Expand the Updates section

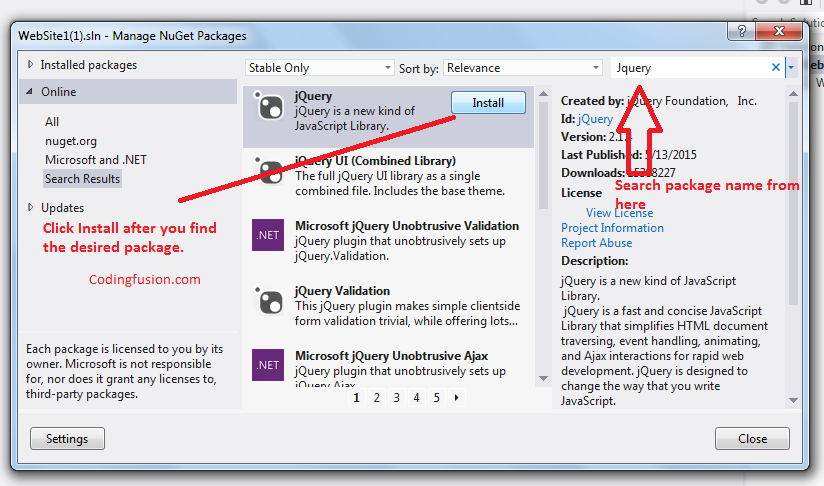click(29, 208)
